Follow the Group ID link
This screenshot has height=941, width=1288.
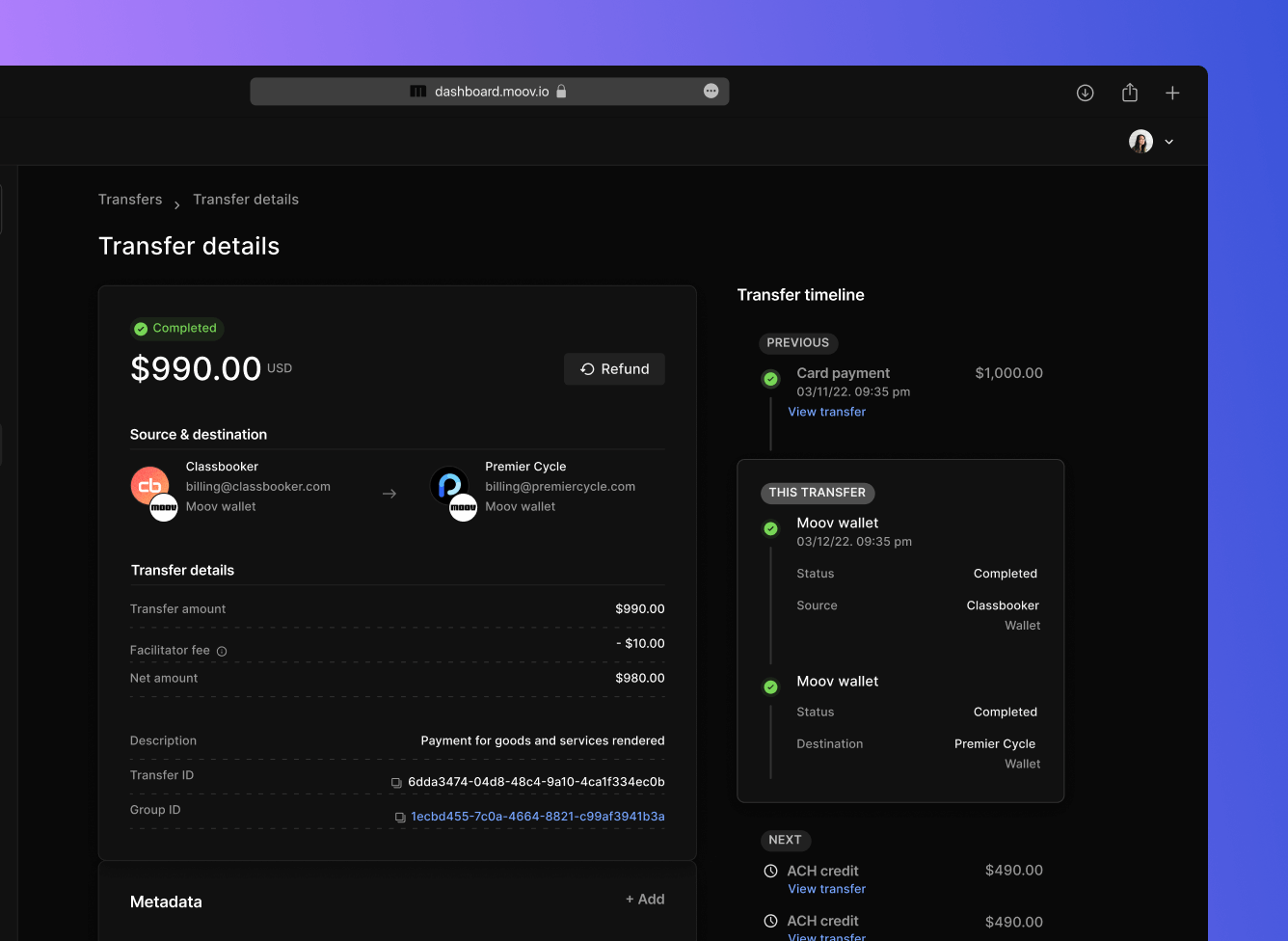538,816
